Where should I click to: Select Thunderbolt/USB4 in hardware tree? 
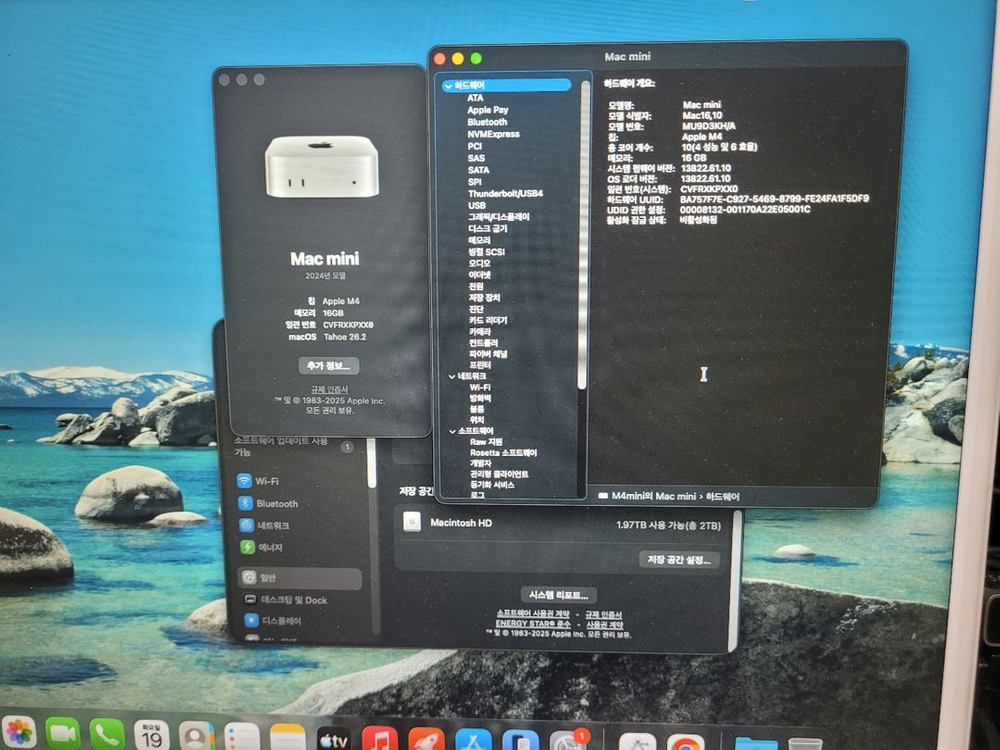click(506, 193)
